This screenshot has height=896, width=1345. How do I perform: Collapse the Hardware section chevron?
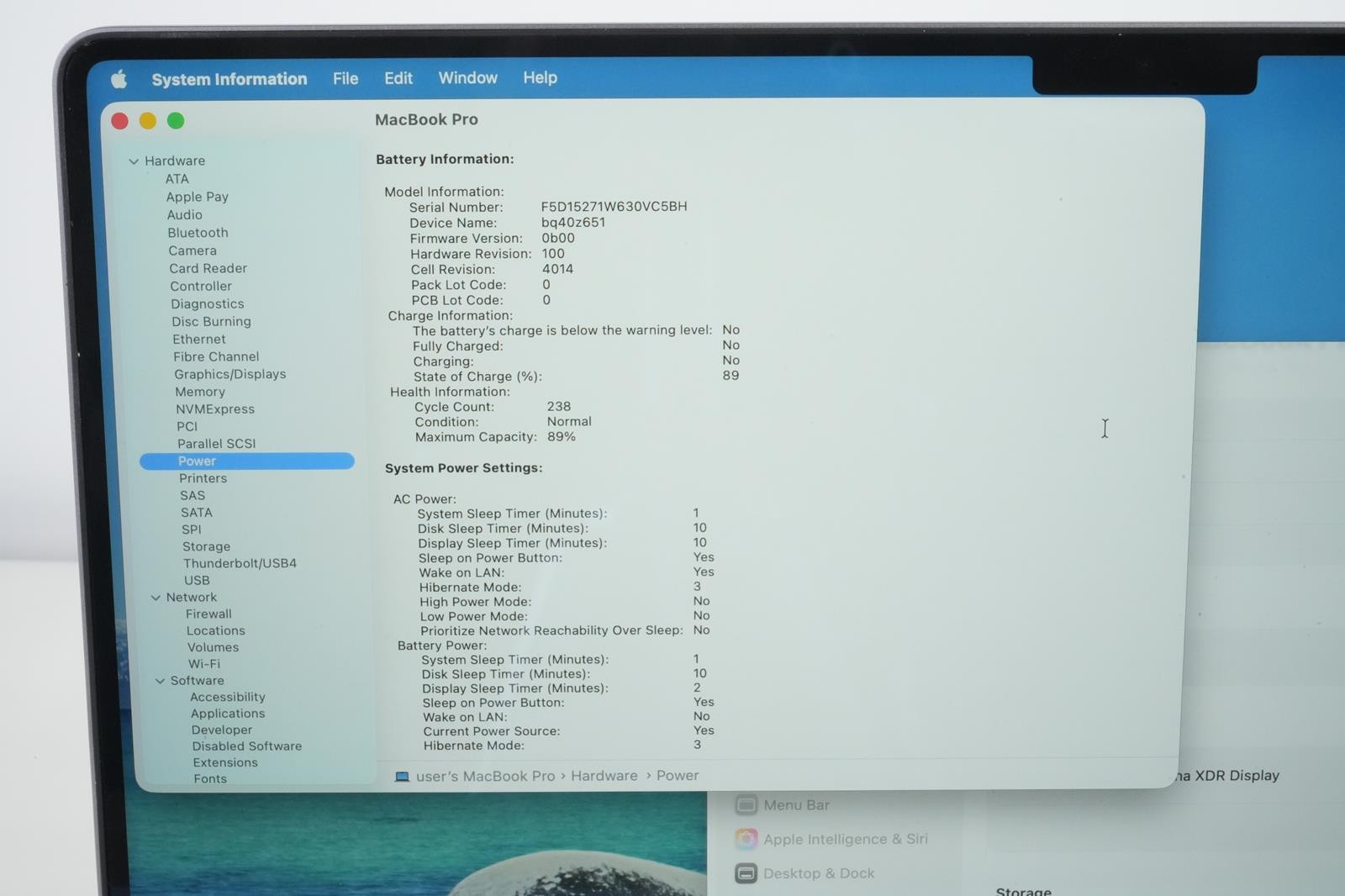pos(134,161)
